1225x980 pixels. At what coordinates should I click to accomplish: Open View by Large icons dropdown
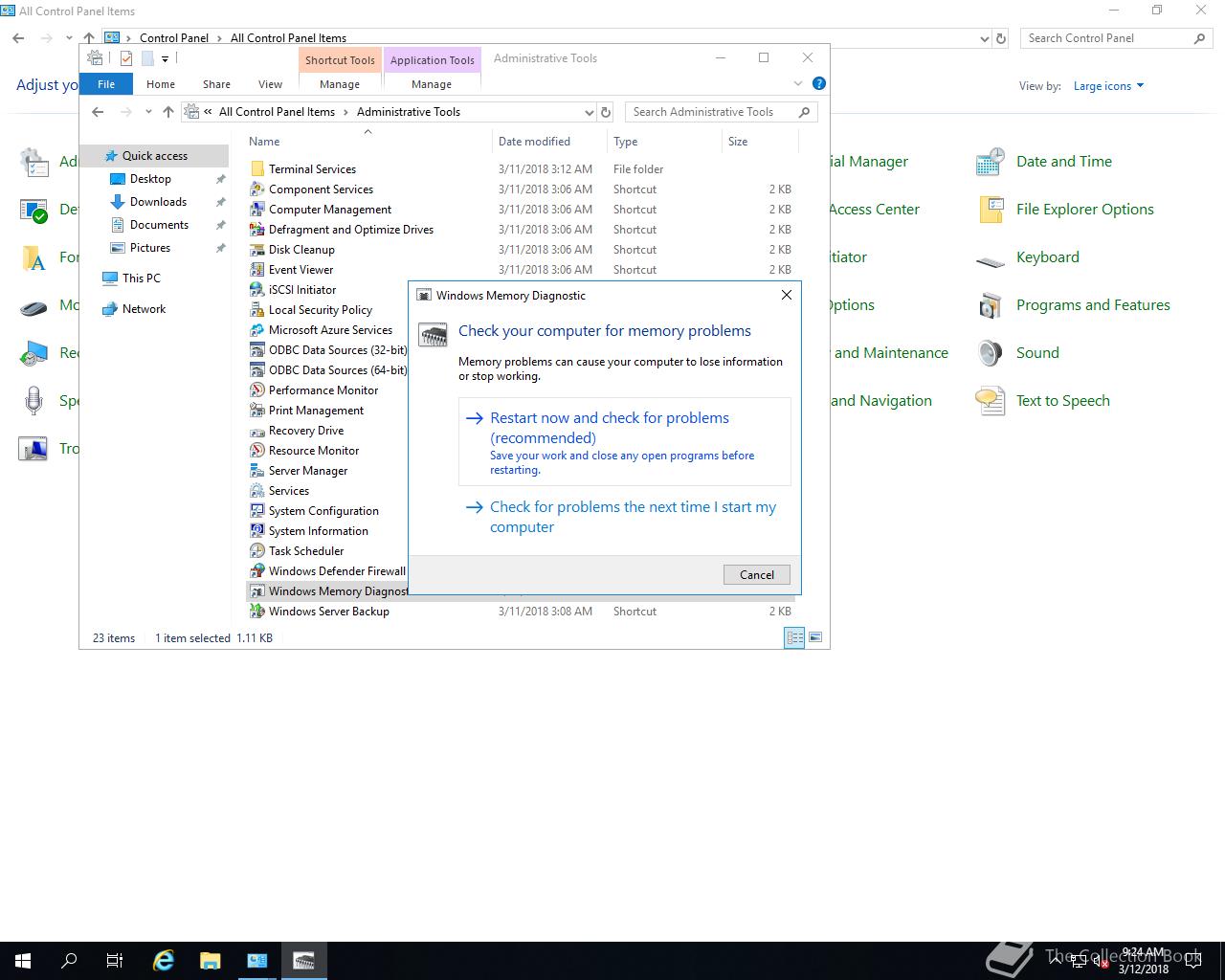1108,86
